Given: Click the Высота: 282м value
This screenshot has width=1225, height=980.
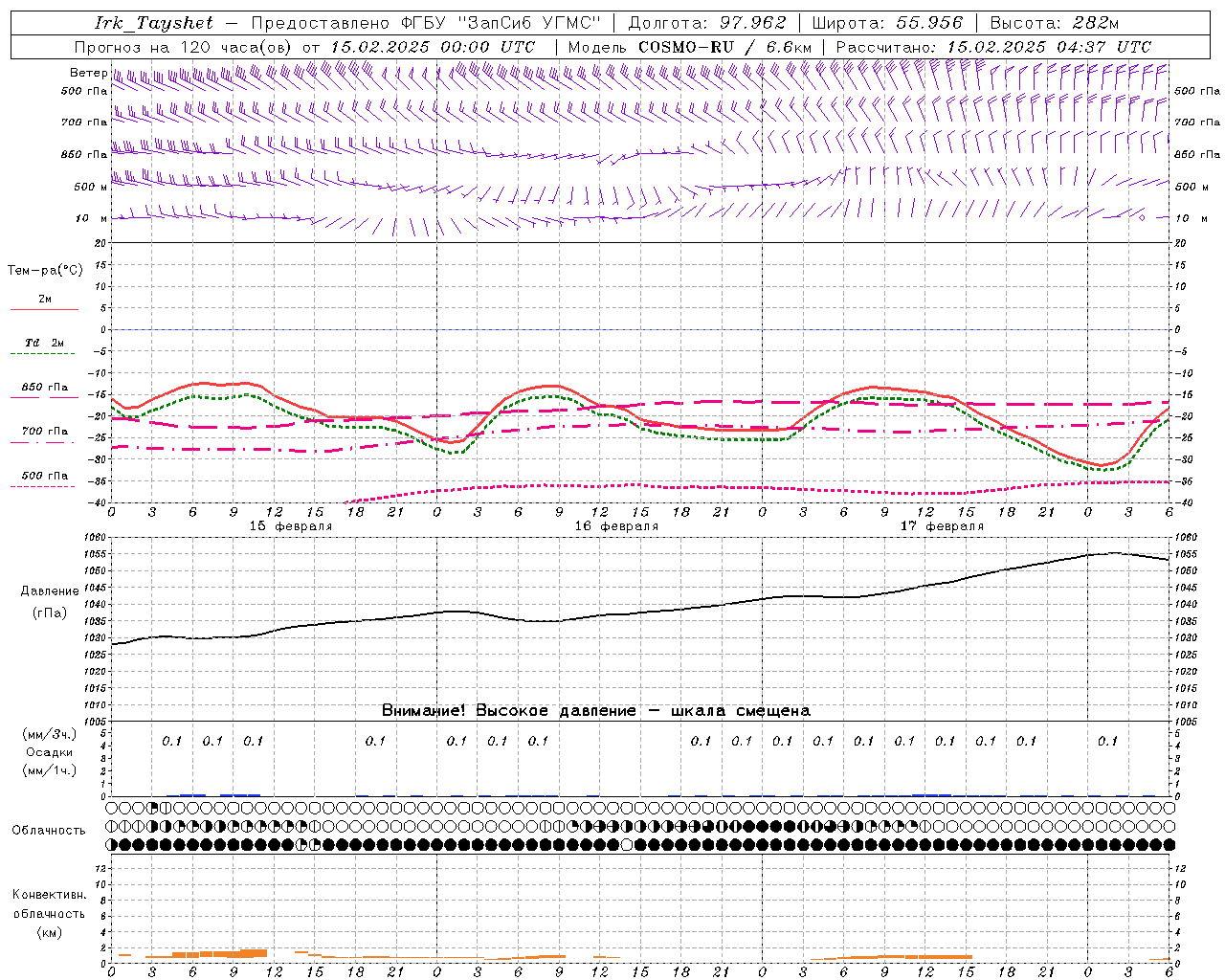Looking at the screenshot, I should 1055,23.
